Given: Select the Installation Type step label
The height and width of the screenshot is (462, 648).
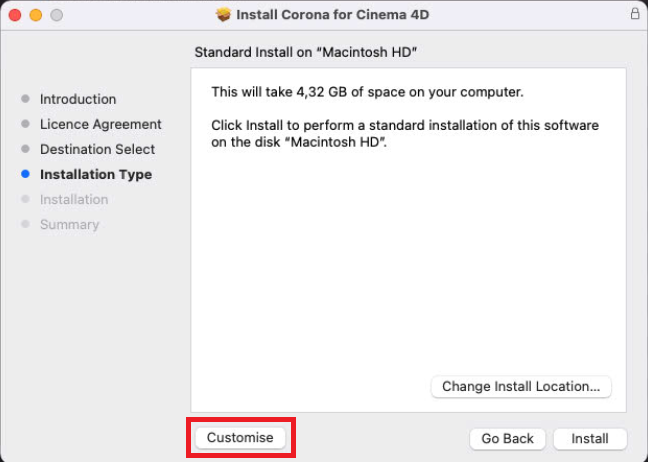Looking at the screenshot, I should click(96, 174).
